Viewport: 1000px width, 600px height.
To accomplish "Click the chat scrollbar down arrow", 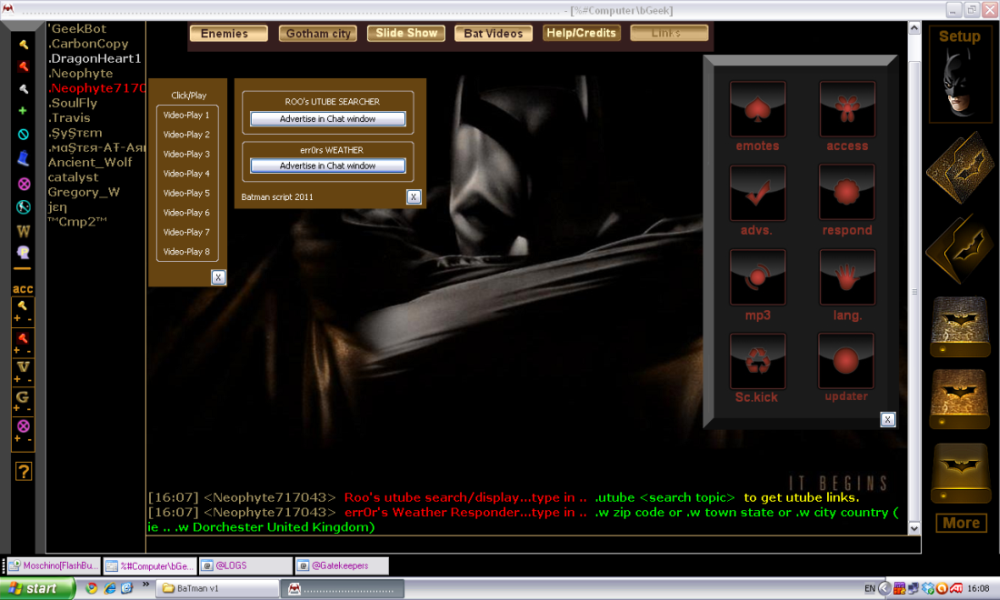I will [x=914, y=528].
